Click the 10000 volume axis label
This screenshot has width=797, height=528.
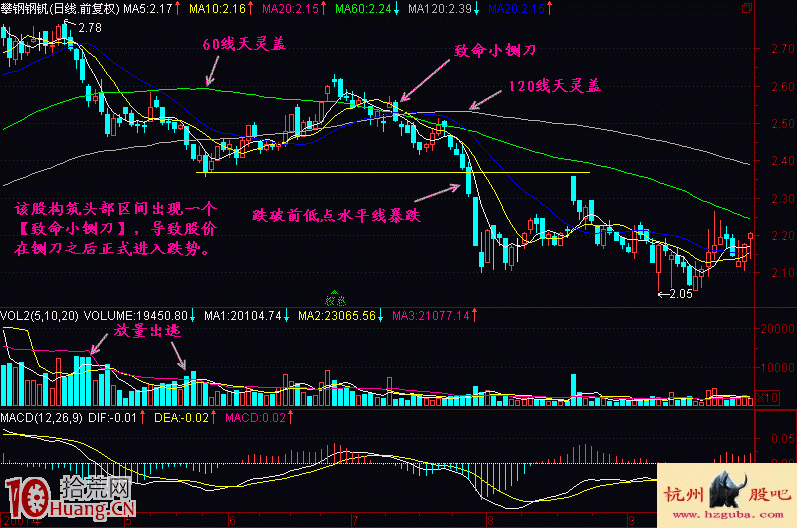point(777,367)
